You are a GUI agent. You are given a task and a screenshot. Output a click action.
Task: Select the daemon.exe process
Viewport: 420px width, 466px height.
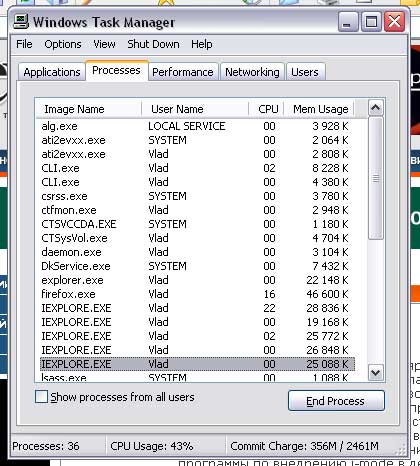pos(197,252)
